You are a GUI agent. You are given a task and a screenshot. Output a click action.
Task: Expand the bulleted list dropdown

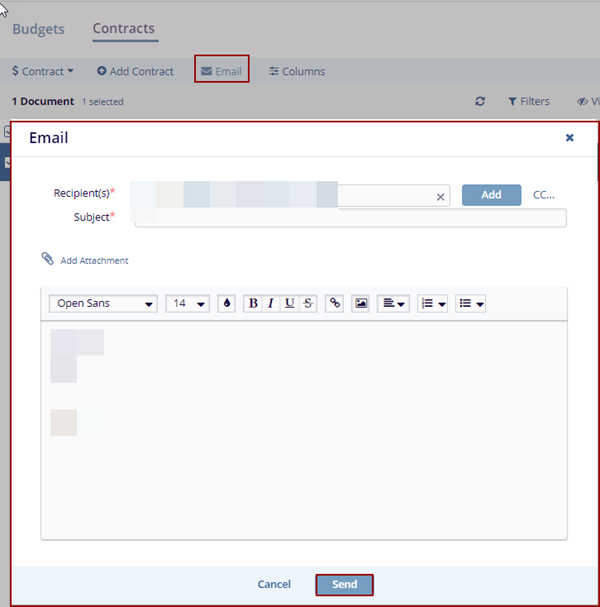pos(471,303)
